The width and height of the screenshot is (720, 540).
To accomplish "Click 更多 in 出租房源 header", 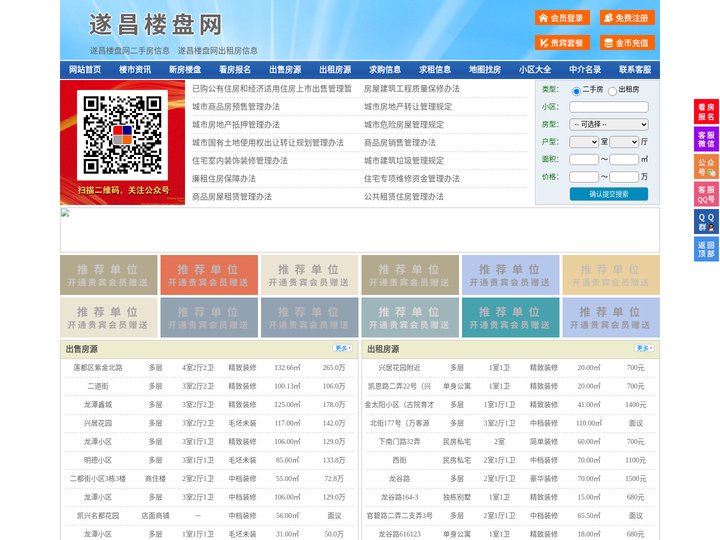I will coord(644,349).
